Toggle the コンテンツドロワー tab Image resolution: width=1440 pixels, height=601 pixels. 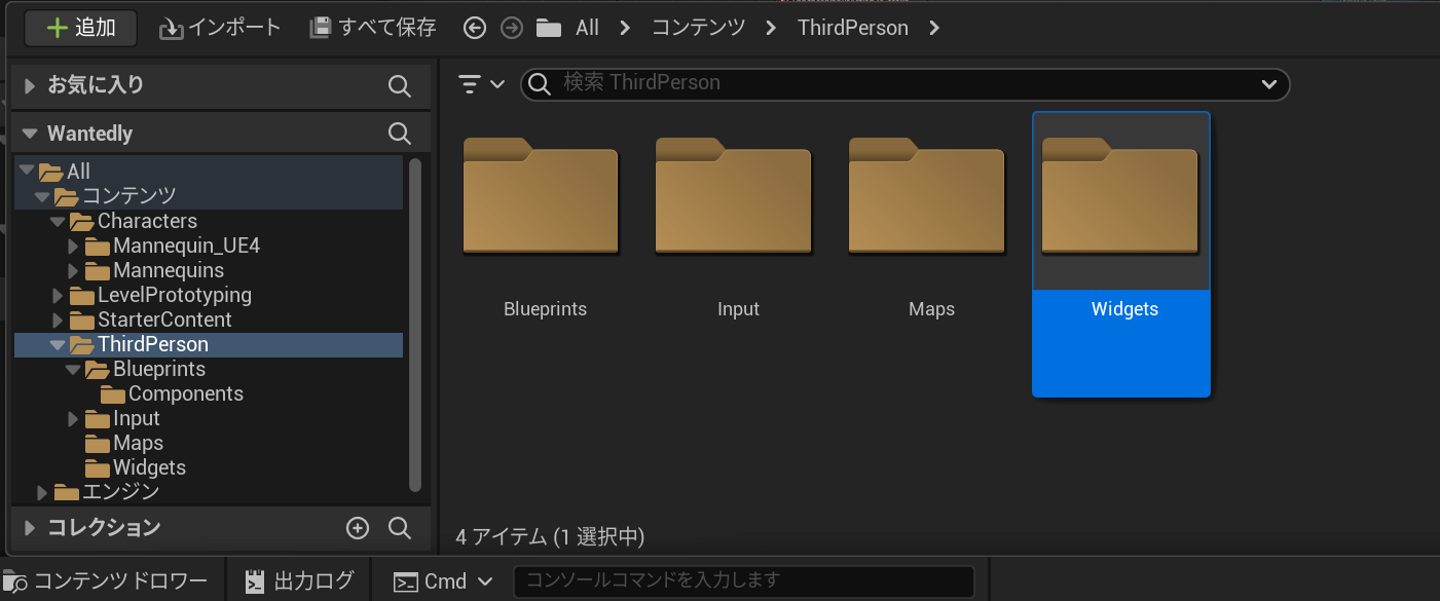point(108,581)
